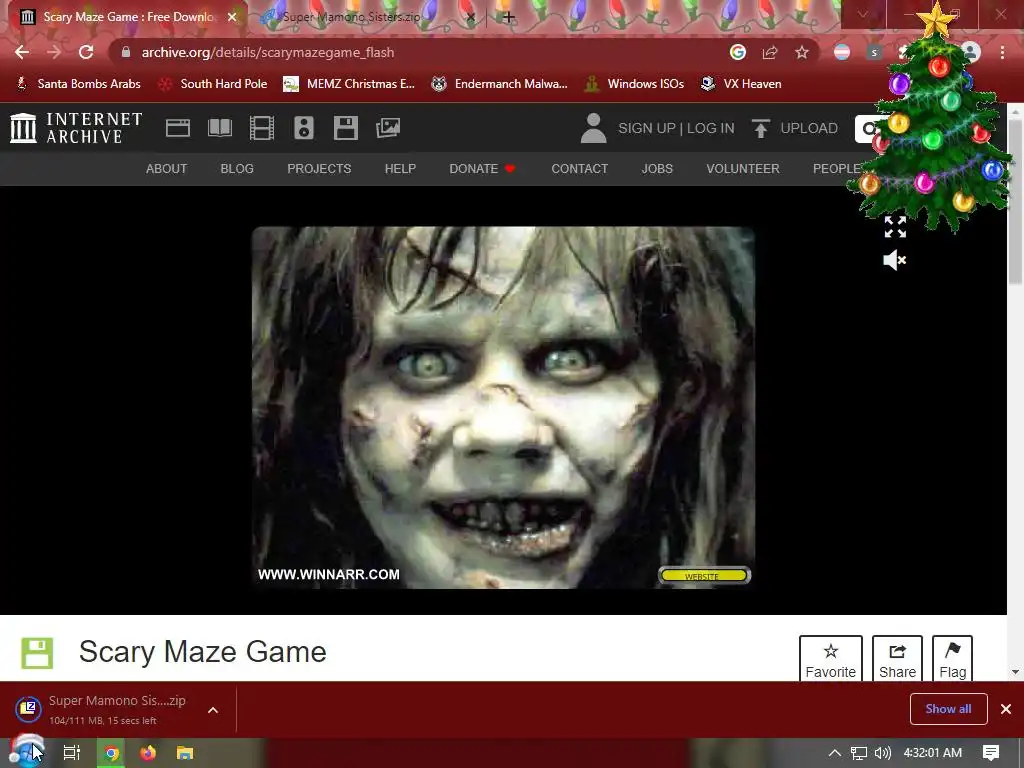Image resolution: width=1024 pixels, height=768 pixels.
Task: Go back in browser history
Action: 22,52
